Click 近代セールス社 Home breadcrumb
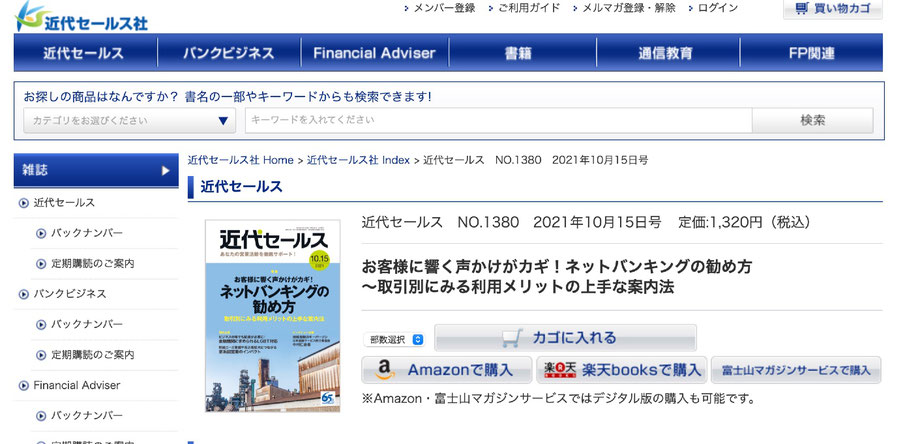Viewport: 920px width, 444px height. (241, 160)
